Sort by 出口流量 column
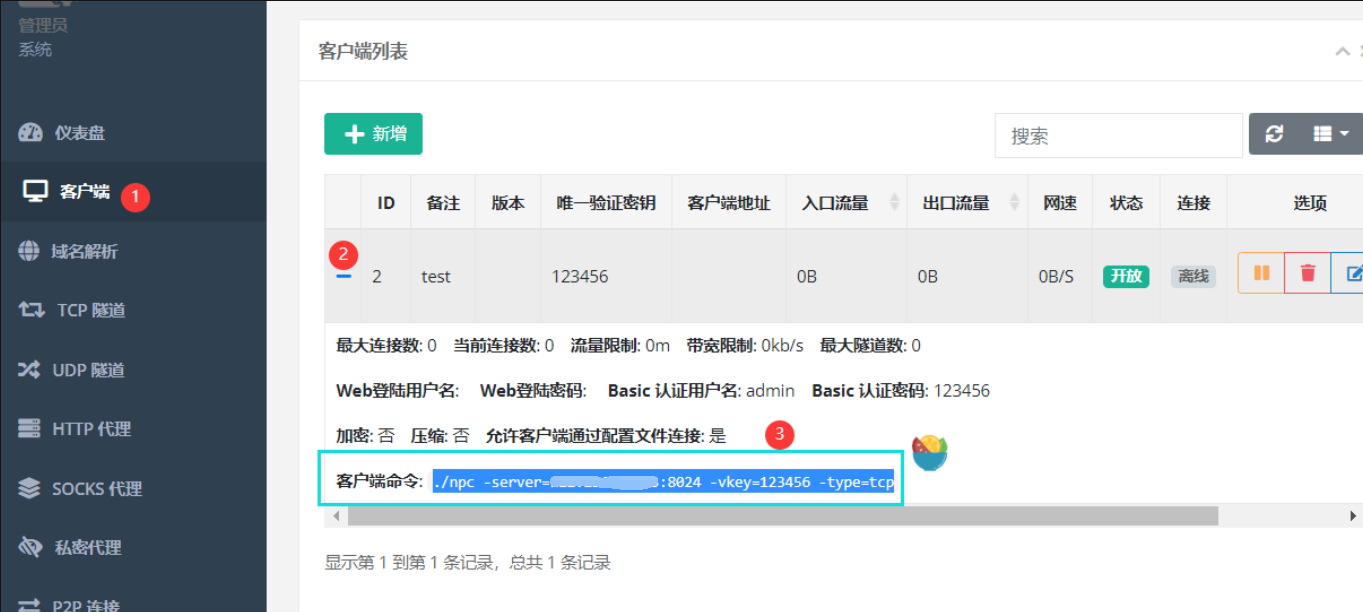Viewport: 1363px width, 612px height. [967, 203]
